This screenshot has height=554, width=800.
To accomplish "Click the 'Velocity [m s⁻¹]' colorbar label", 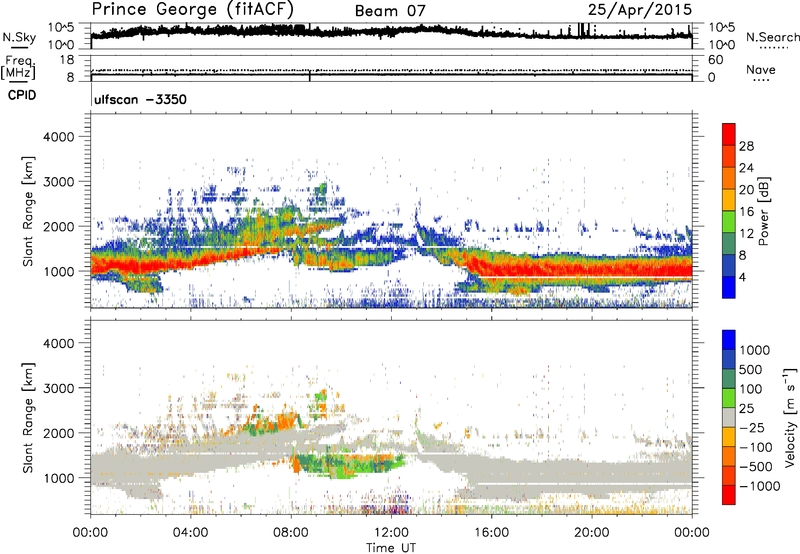I will coord(790,417).
